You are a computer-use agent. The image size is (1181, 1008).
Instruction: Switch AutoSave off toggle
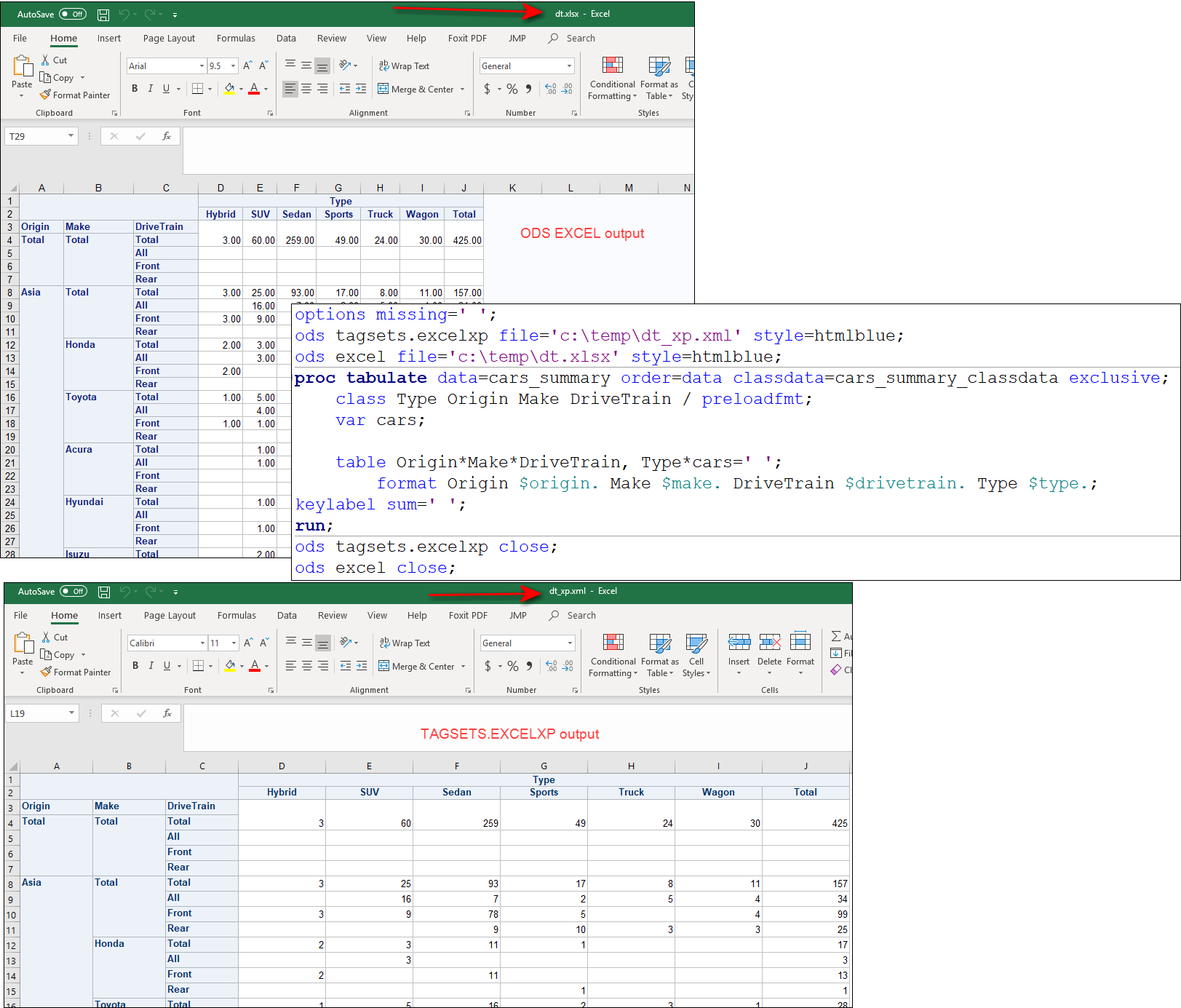click(x=72, y=13)
